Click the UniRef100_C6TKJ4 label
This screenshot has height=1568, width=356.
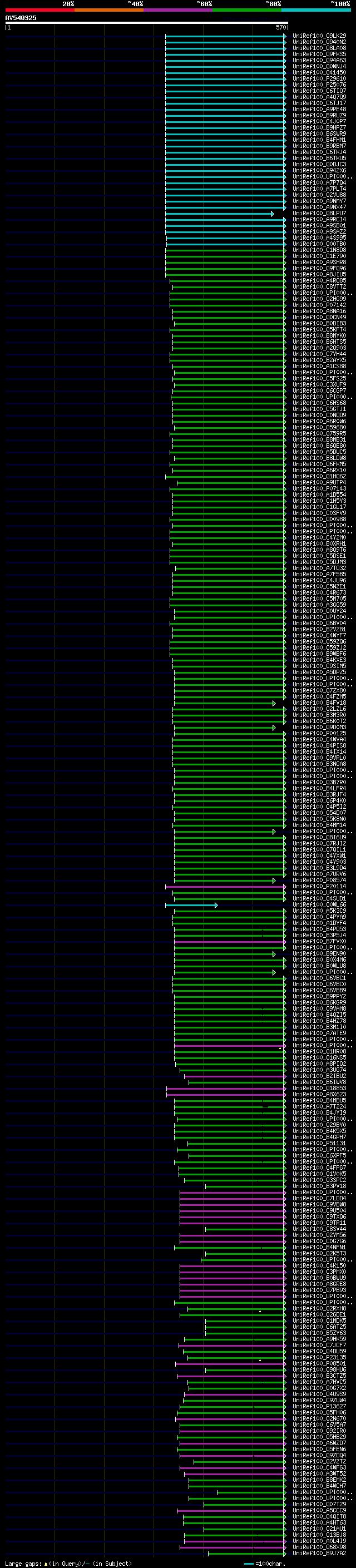pyautogui.click(x=319, y=152)
